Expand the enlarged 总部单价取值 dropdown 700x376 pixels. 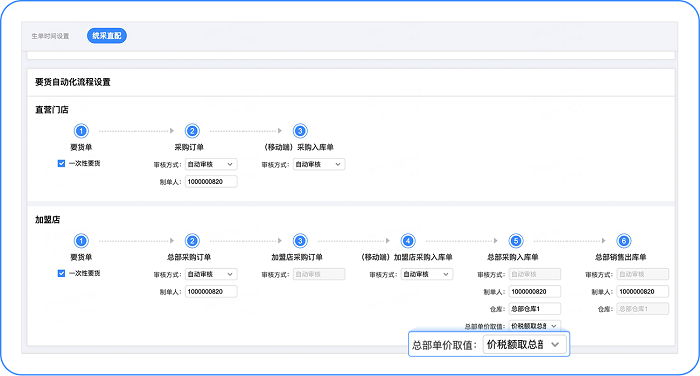[525, 345]
